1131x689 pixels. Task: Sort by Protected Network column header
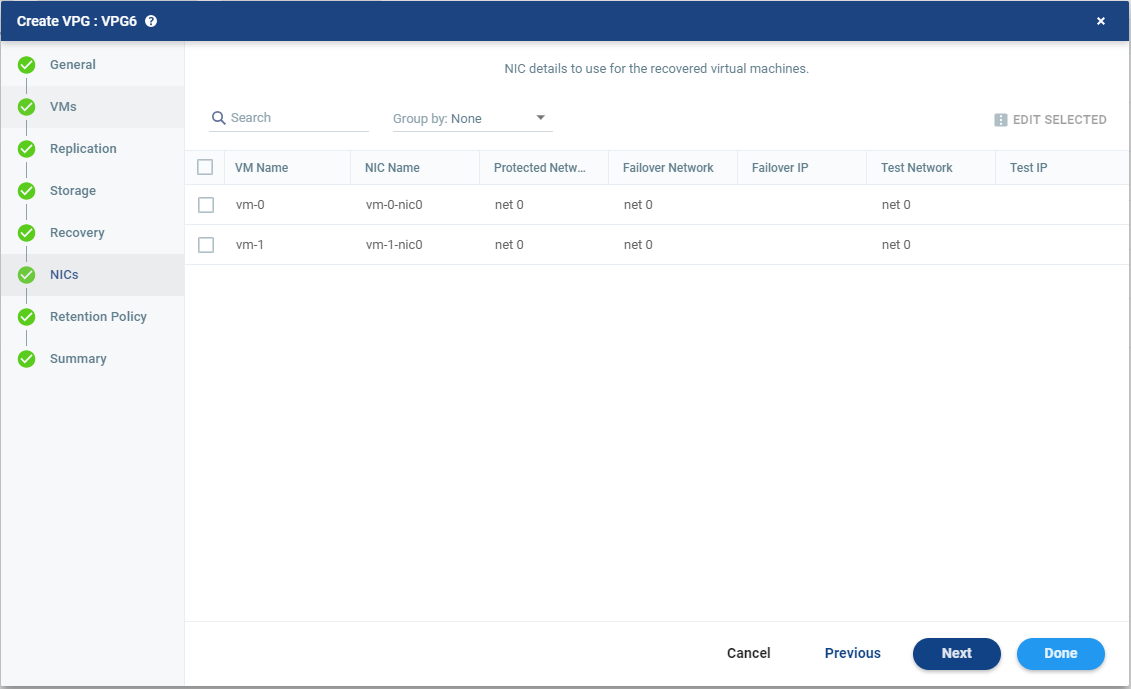coord(544,167)
